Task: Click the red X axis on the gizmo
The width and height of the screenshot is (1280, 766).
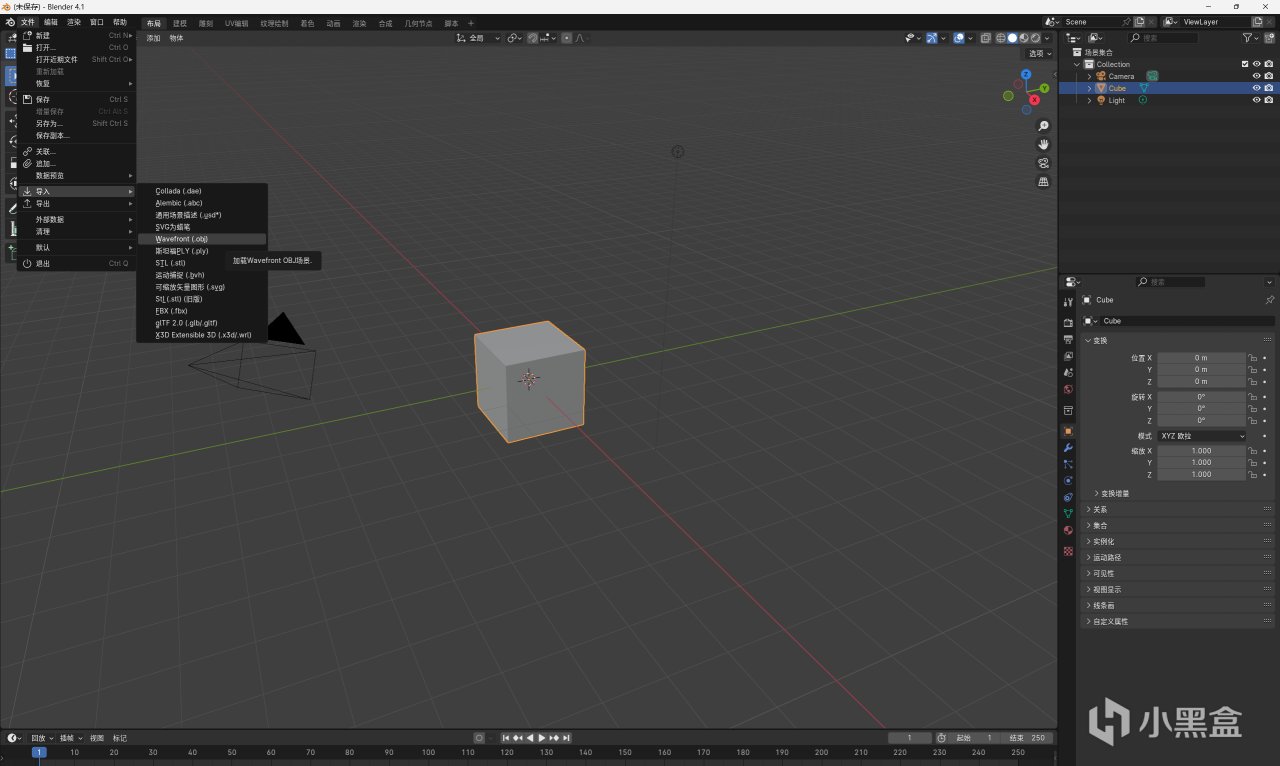Action: (x=1032, y=100)
